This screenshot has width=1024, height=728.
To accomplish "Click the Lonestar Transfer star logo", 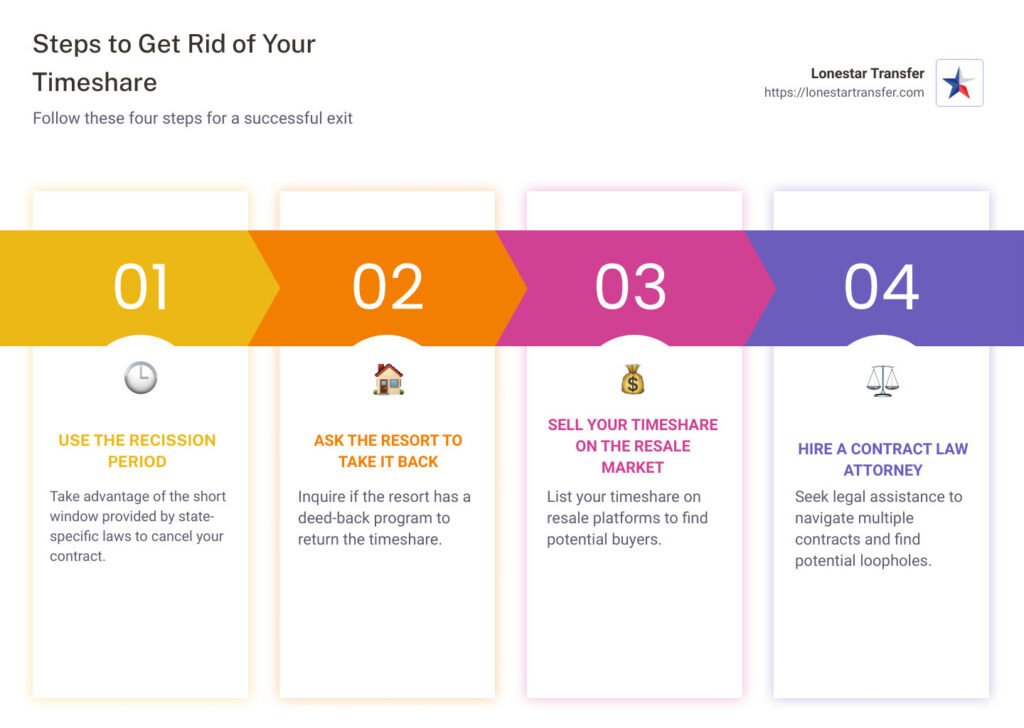I will (959, 83).
